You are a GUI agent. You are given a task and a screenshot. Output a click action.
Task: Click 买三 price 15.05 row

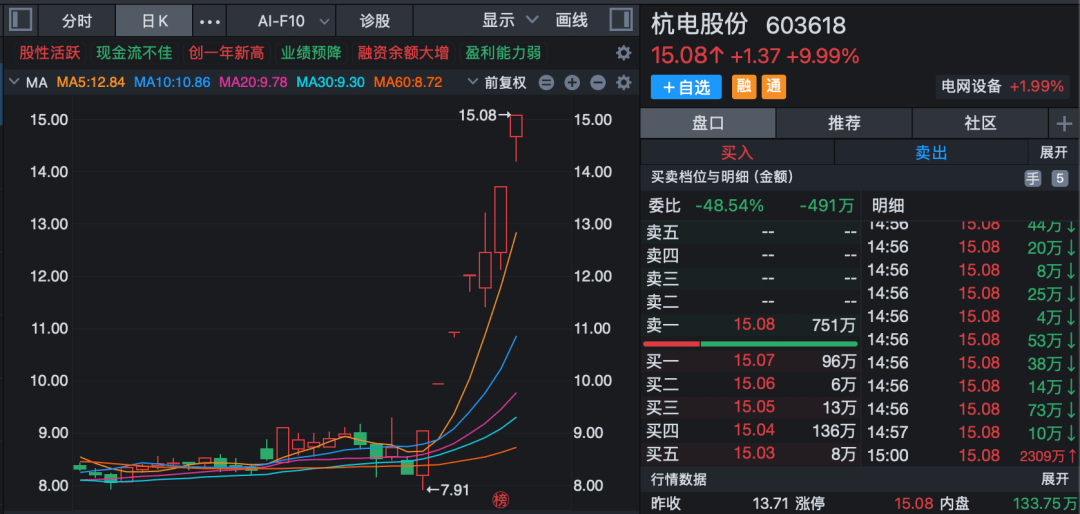(750, 407)
